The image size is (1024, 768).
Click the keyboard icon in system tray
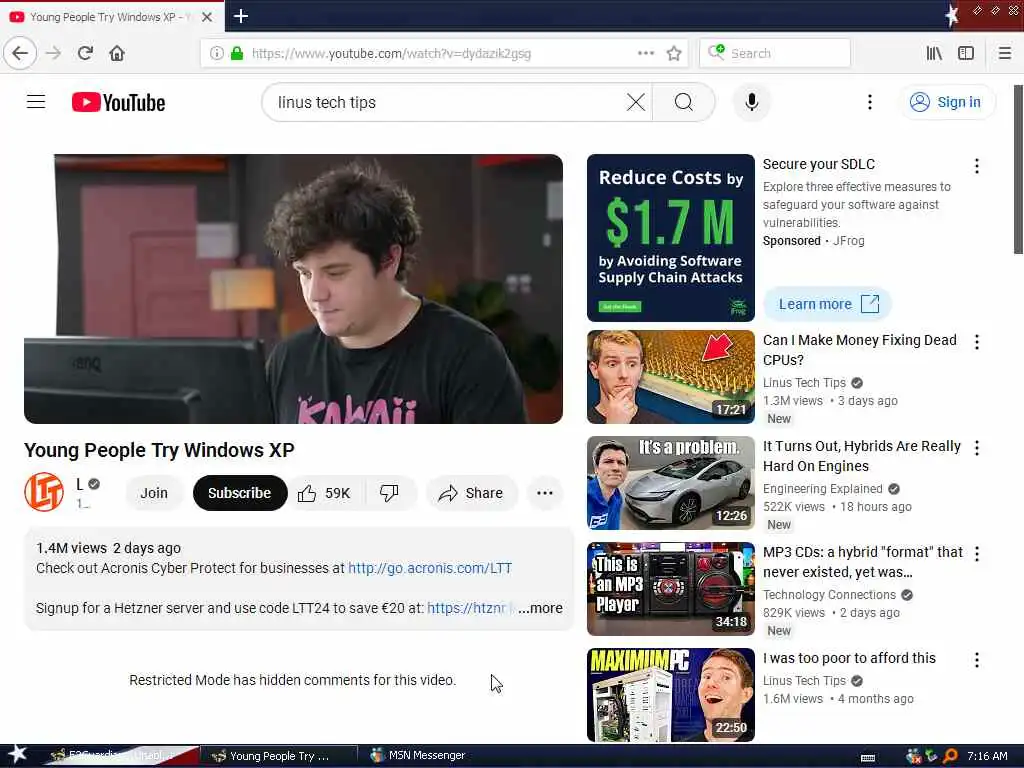coord(868,758)
